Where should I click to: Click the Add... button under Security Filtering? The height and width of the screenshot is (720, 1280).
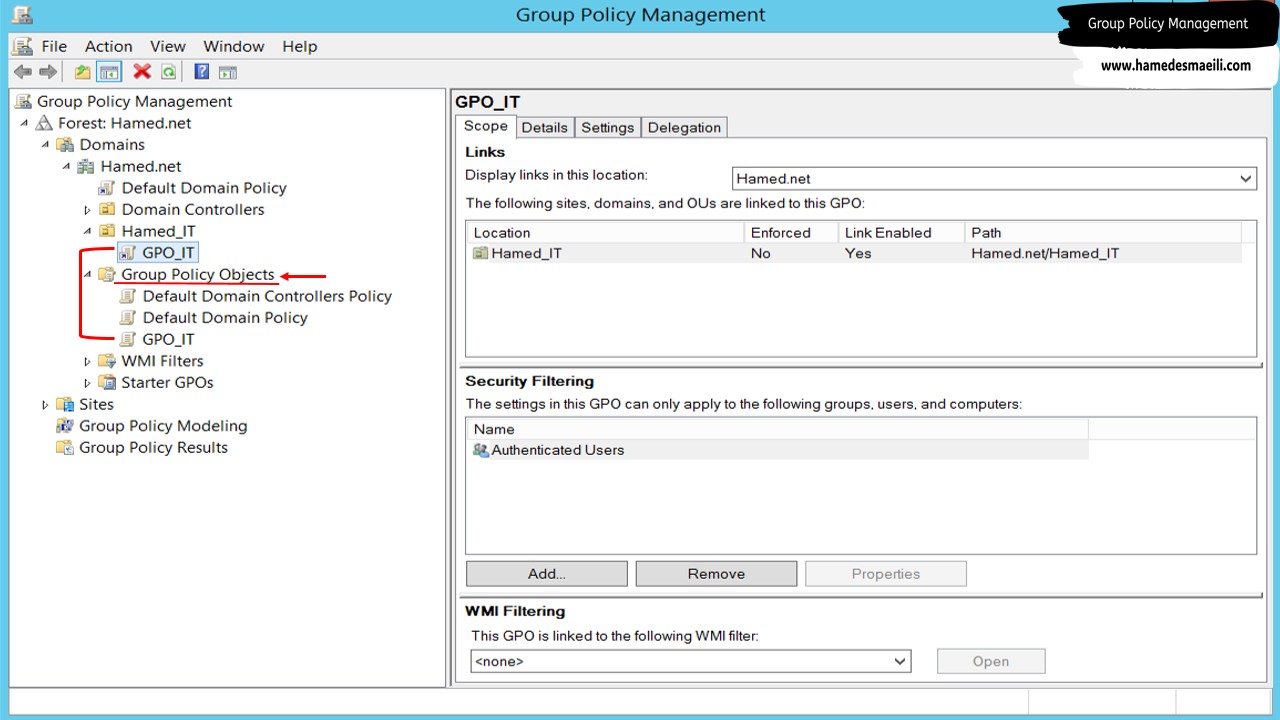(547, 574)
